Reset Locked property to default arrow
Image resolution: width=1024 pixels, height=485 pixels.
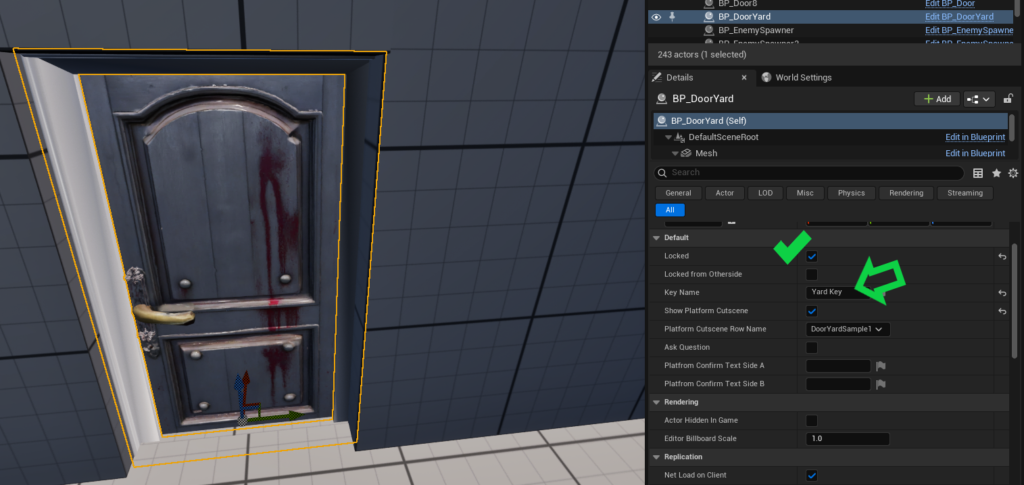(x=1001, y=257)
